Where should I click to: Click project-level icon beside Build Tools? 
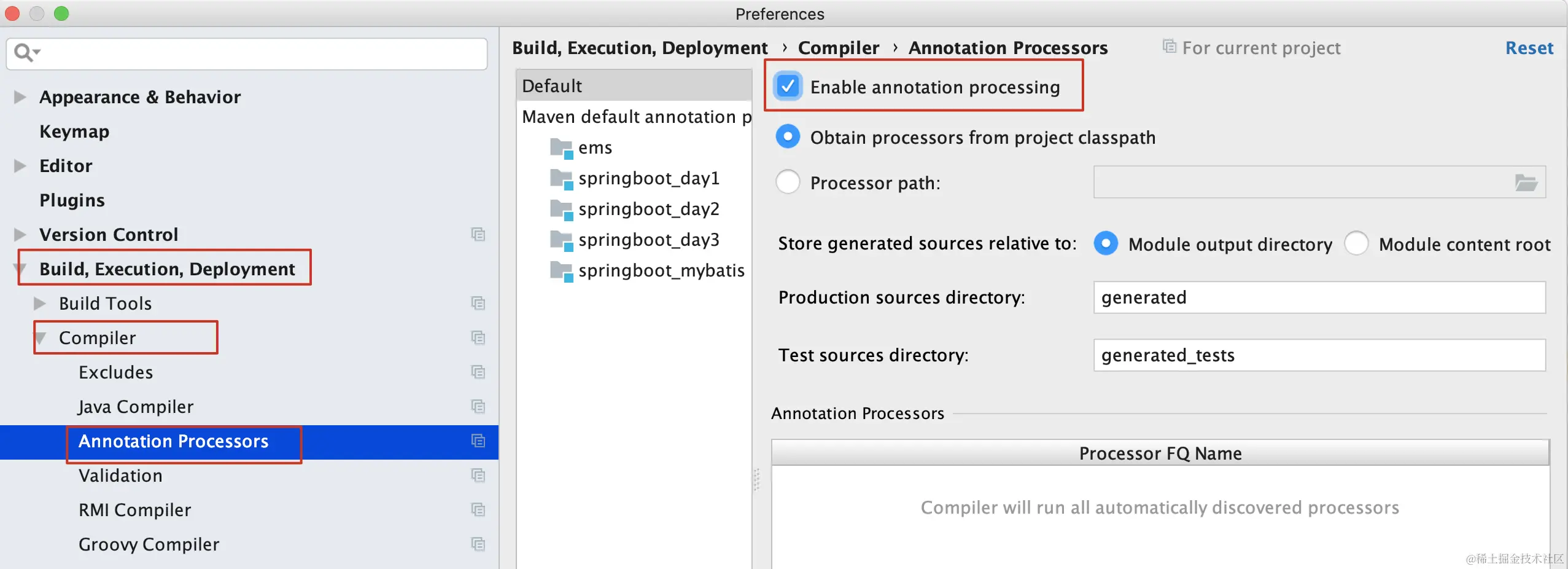(x=478, y=304)
